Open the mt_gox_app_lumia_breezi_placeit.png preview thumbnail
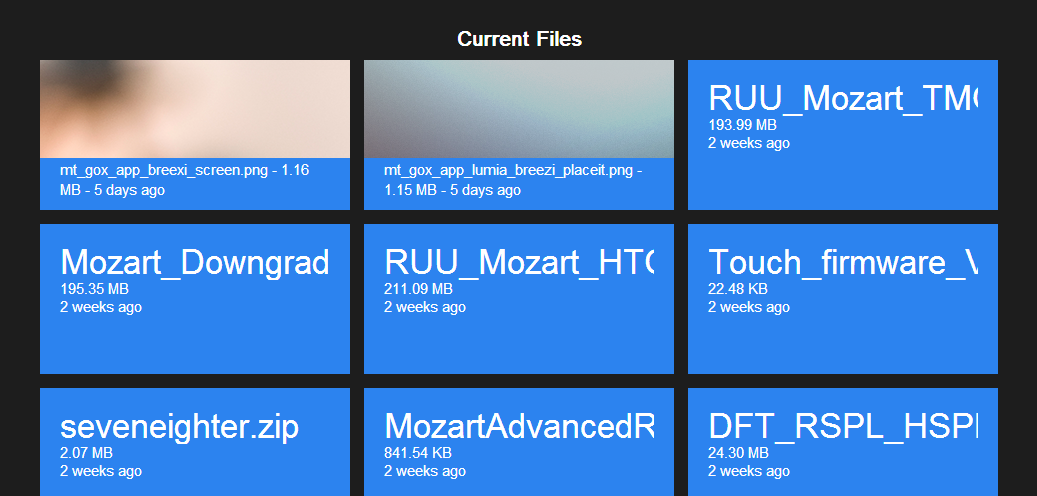The image size is (1037, 496). tap(518, 109)
